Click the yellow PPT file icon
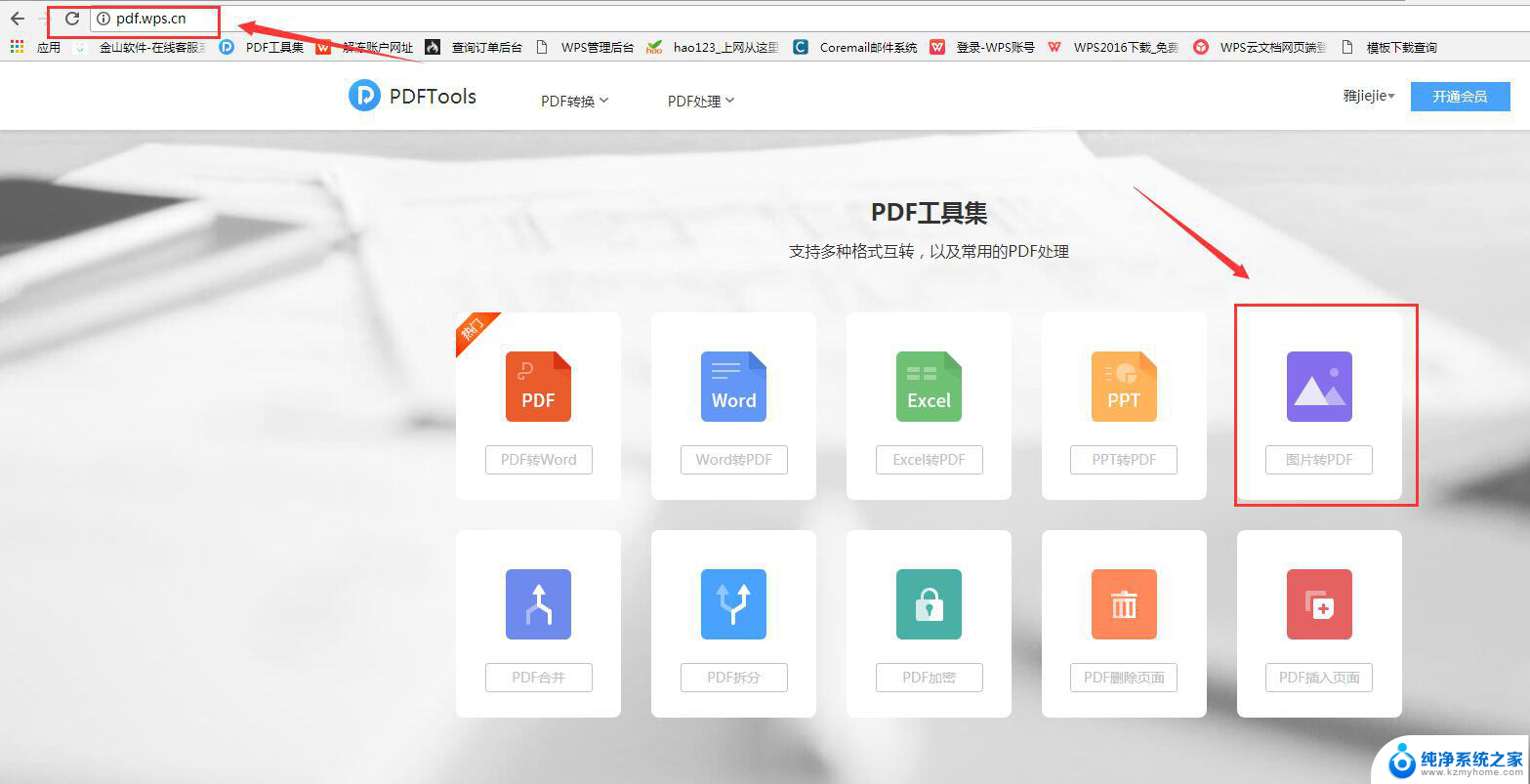 tap(1124, 387)
